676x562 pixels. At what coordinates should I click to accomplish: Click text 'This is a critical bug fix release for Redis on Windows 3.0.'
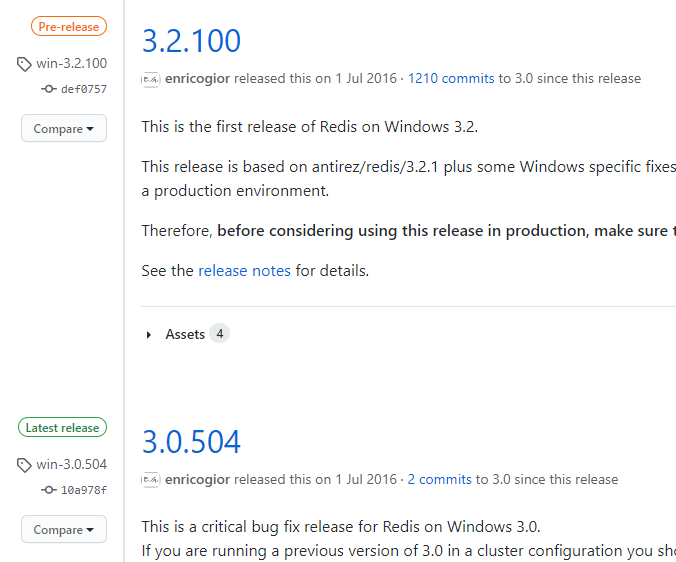(x=341, y=527)
